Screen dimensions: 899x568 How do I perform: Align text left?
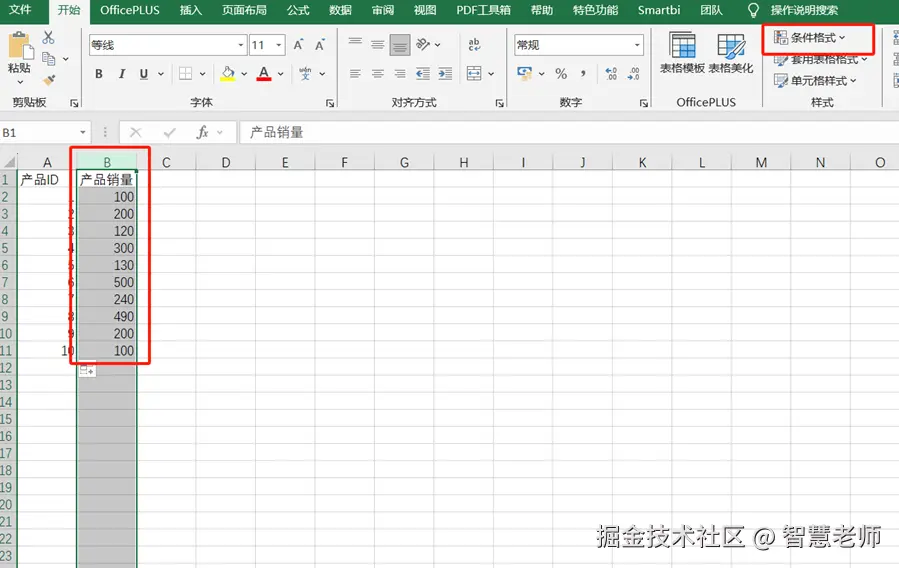[x=355, y=74]
